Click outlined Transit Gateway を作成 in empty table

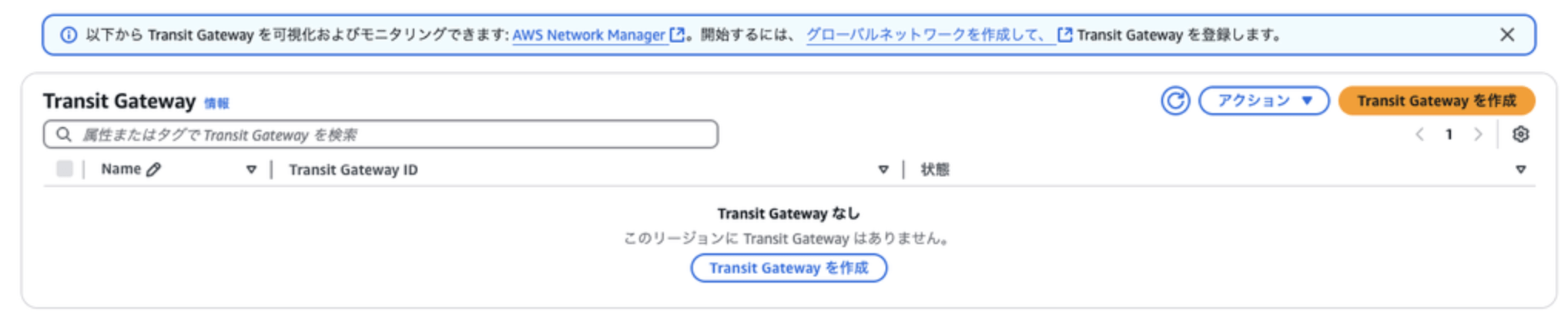pos(789,268)
